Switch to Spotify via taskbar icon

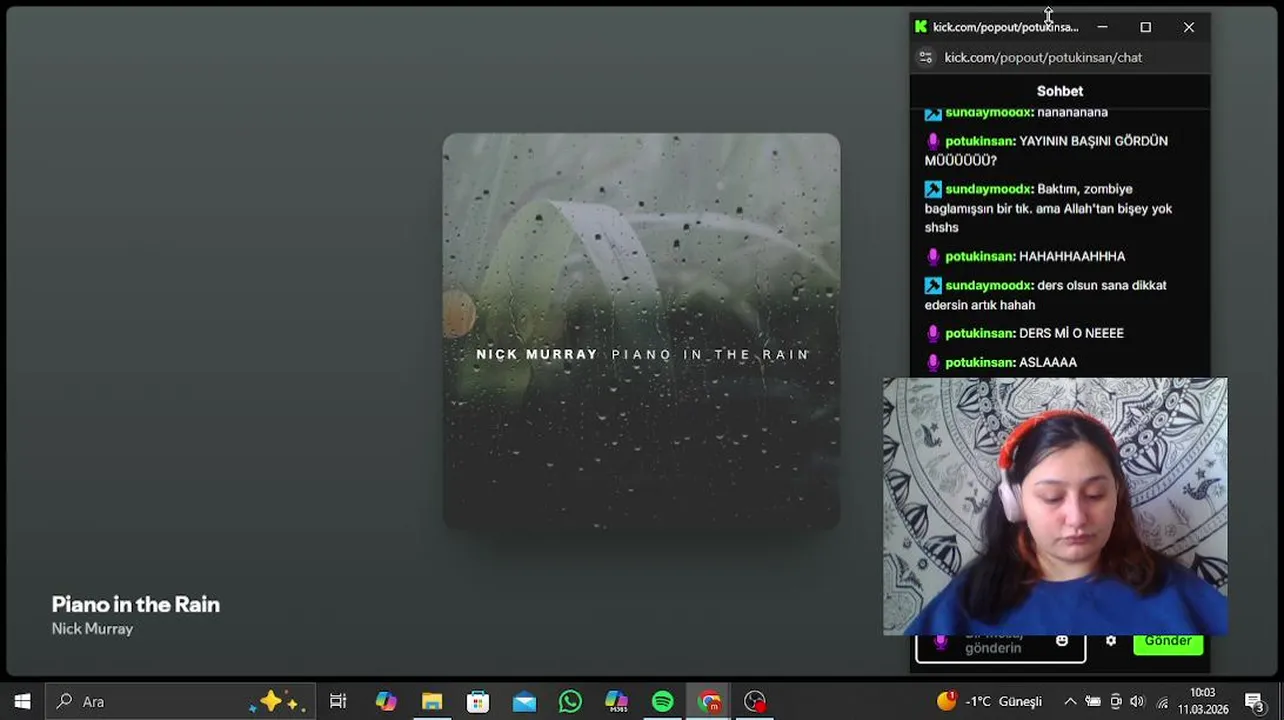coord(662,701)
